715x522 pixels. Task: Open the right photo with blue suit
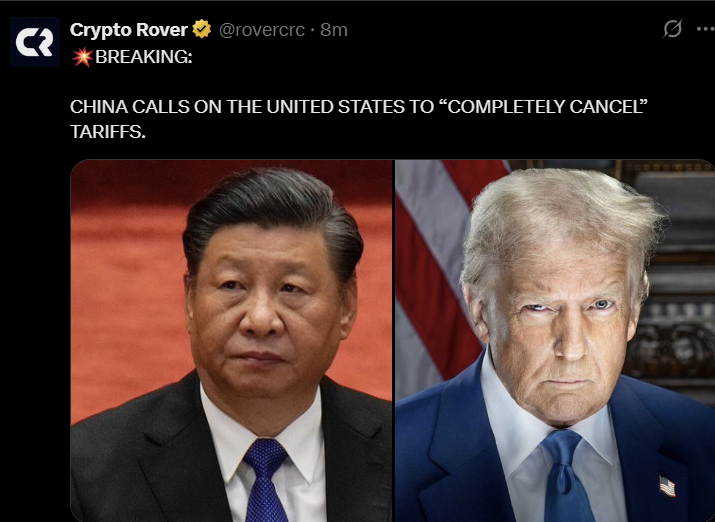coord(555,341)
